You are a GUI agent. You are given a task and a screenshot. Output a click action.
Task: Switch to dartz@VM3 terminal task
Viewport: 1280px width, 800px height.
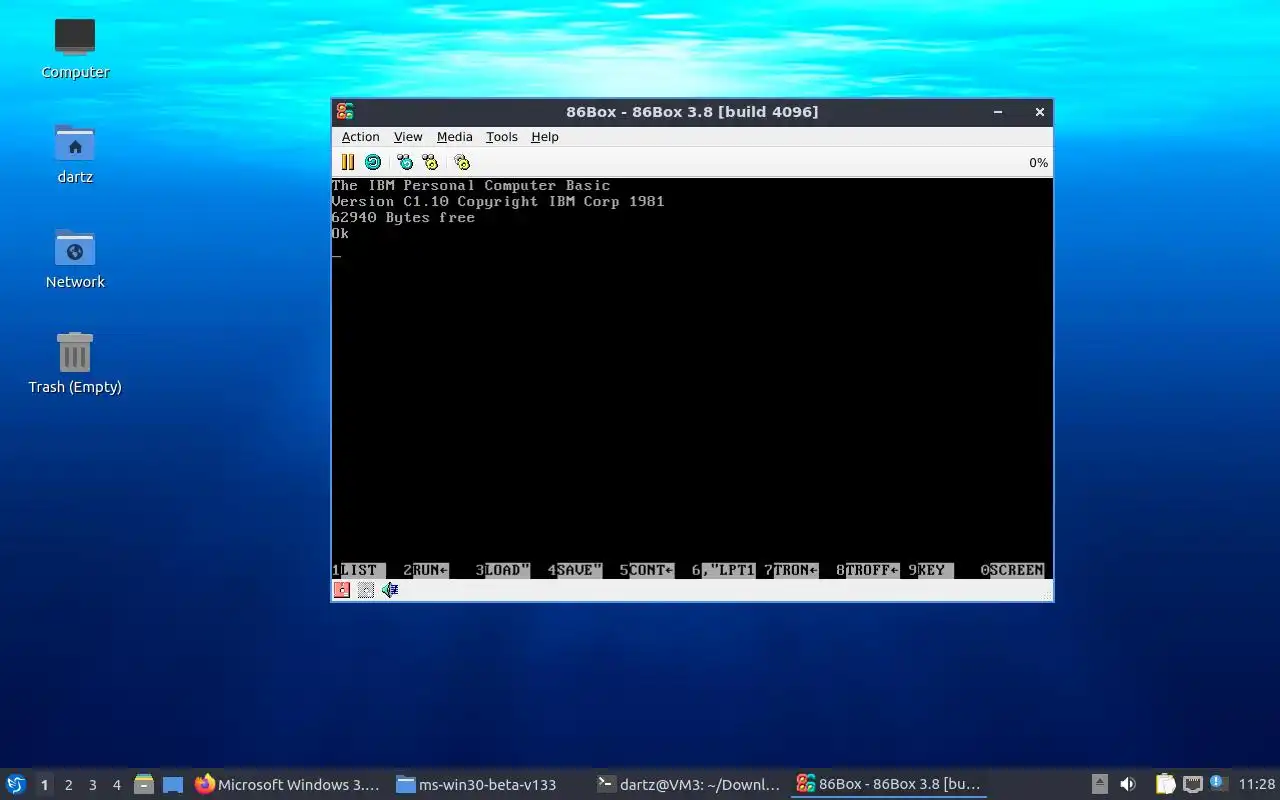pyautogui.click(x=688, y=785)
